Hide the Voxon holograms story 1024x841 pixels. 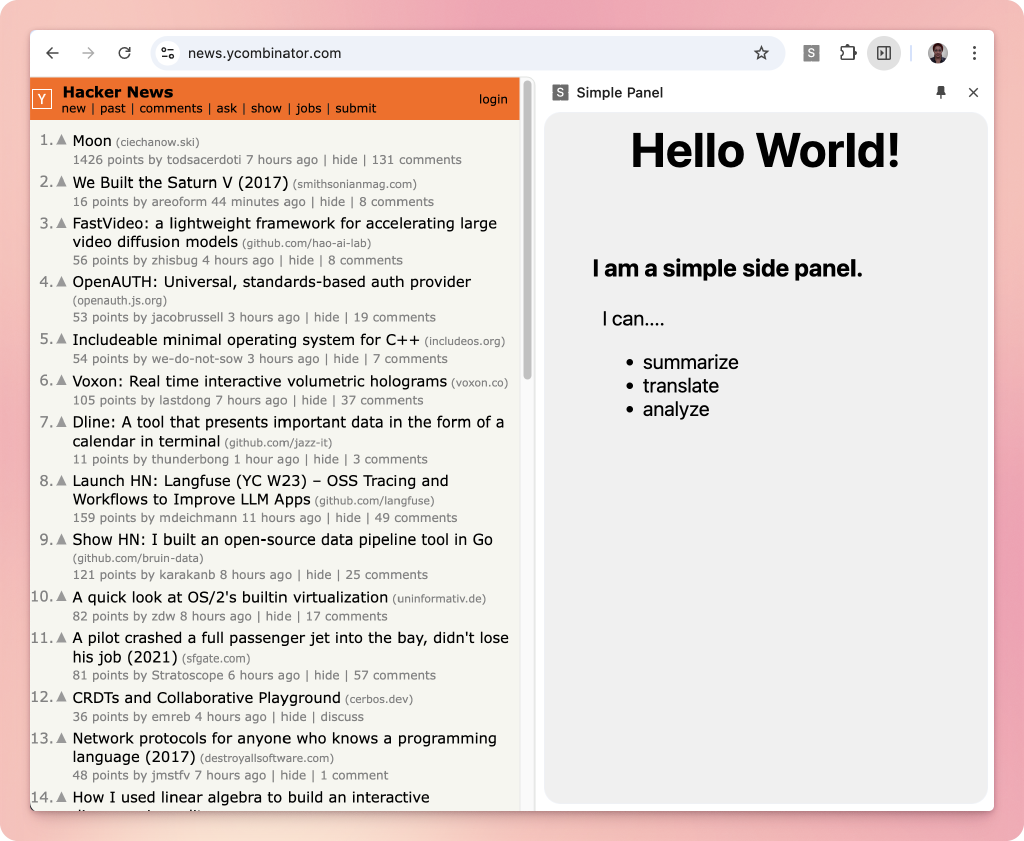(314, 400)
